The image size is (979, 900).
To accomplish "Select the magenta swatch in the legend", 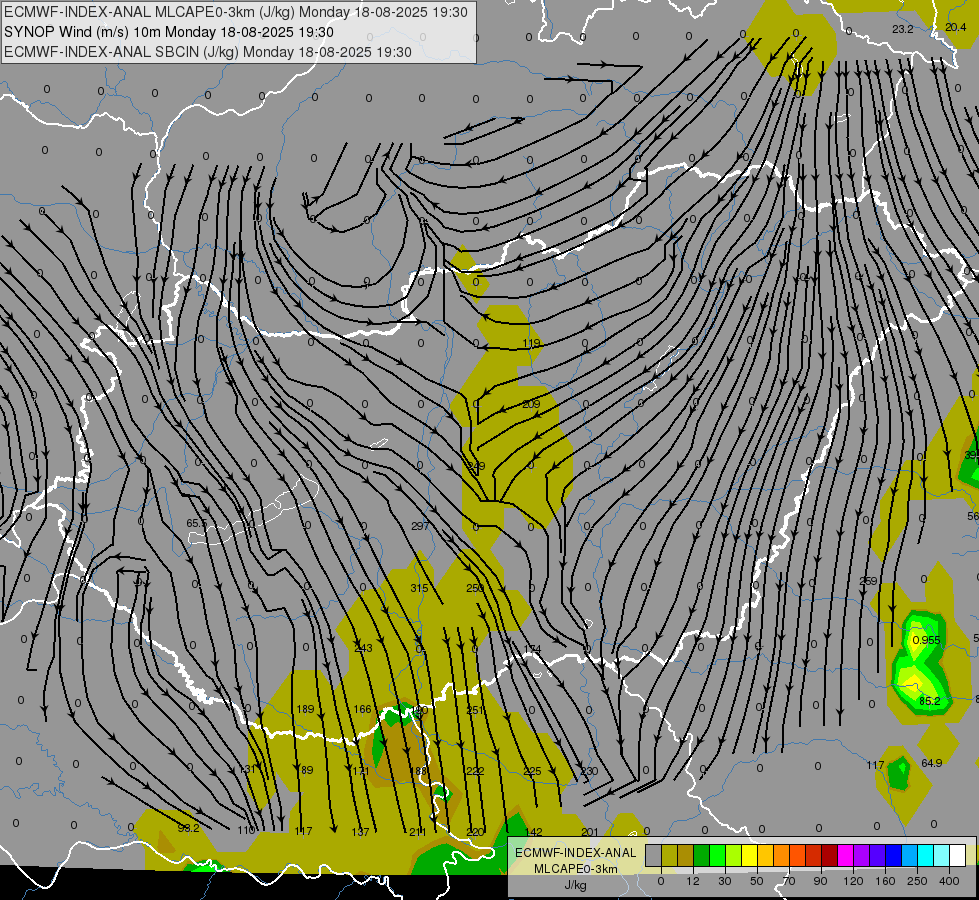I will (x=845, y=855).
